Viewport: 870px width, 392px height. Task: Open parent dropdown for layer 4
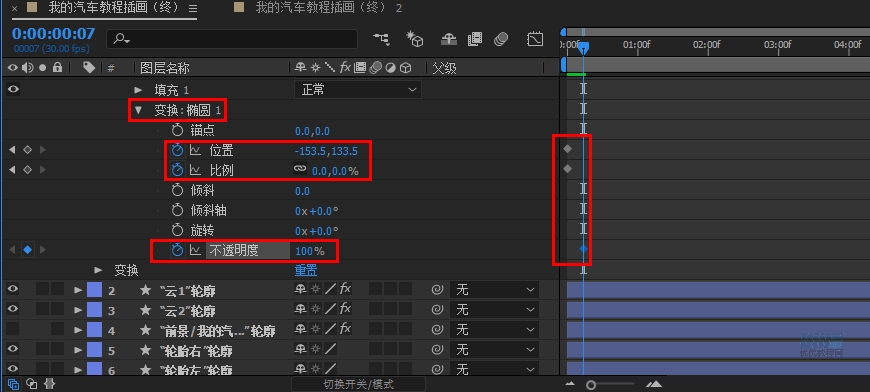point(494,329)
